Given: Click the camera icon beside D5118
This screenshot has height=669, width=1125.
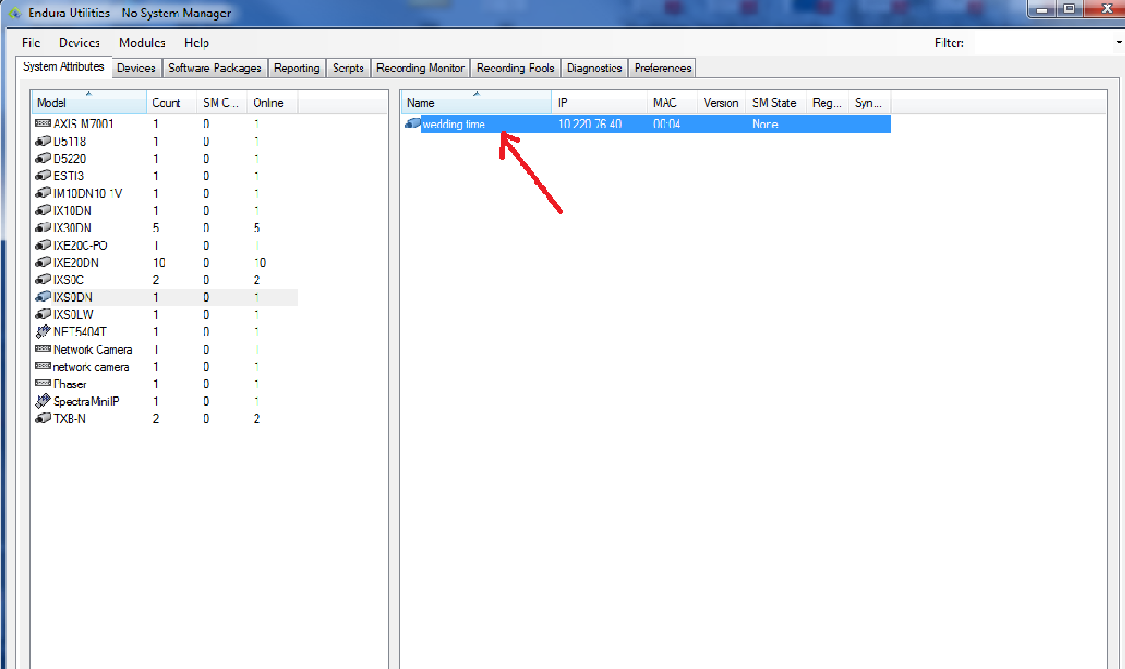Looking at the screenshot, I should 45,141.
